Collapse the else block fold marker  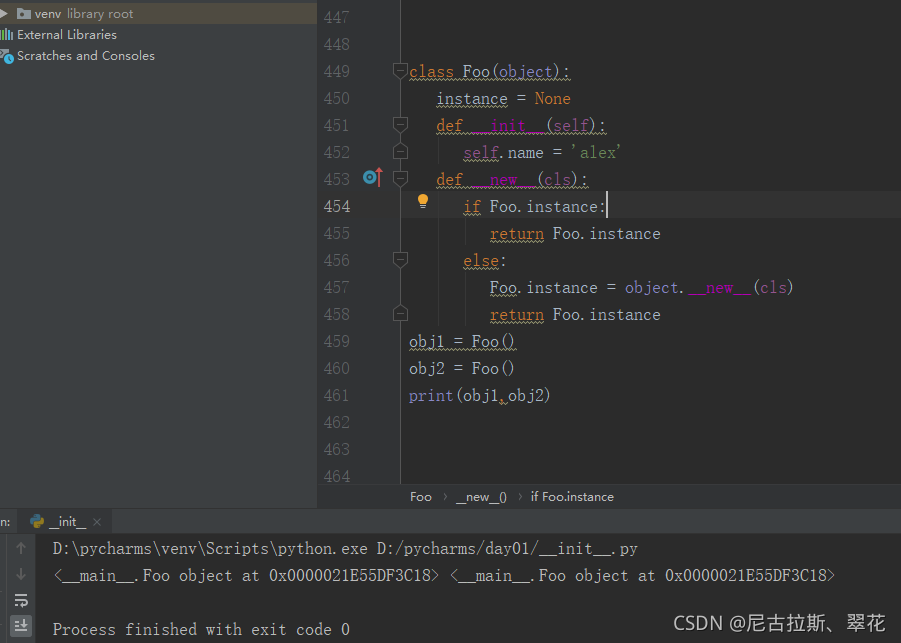pos(400,260)
